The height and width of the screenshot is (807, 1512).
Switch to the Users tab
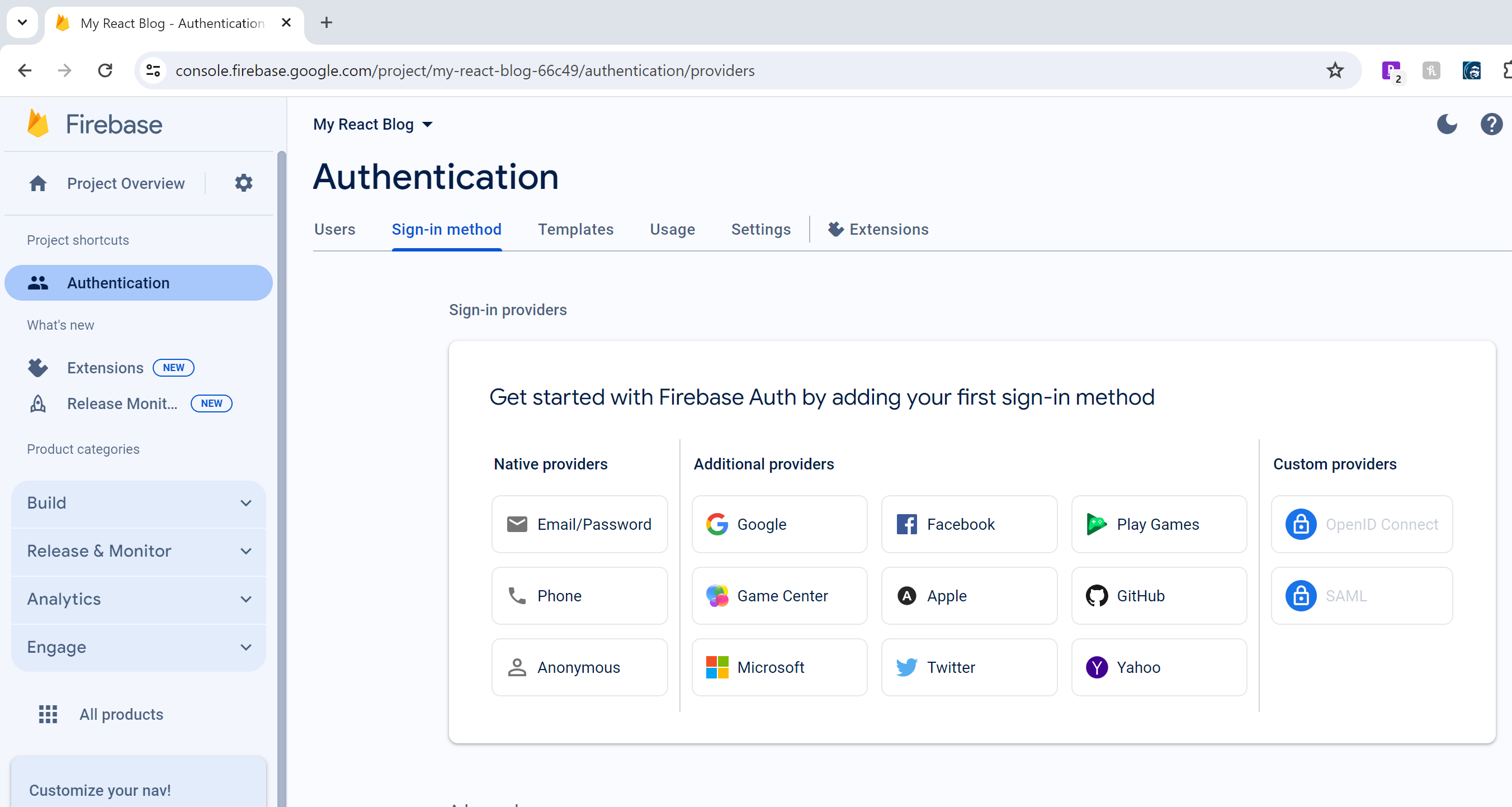pyautogui.click(x=334, y=229)
